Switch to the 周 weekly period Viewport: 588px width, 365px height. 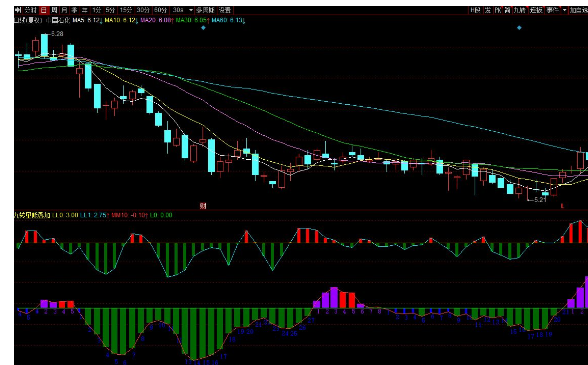(54, 10)
